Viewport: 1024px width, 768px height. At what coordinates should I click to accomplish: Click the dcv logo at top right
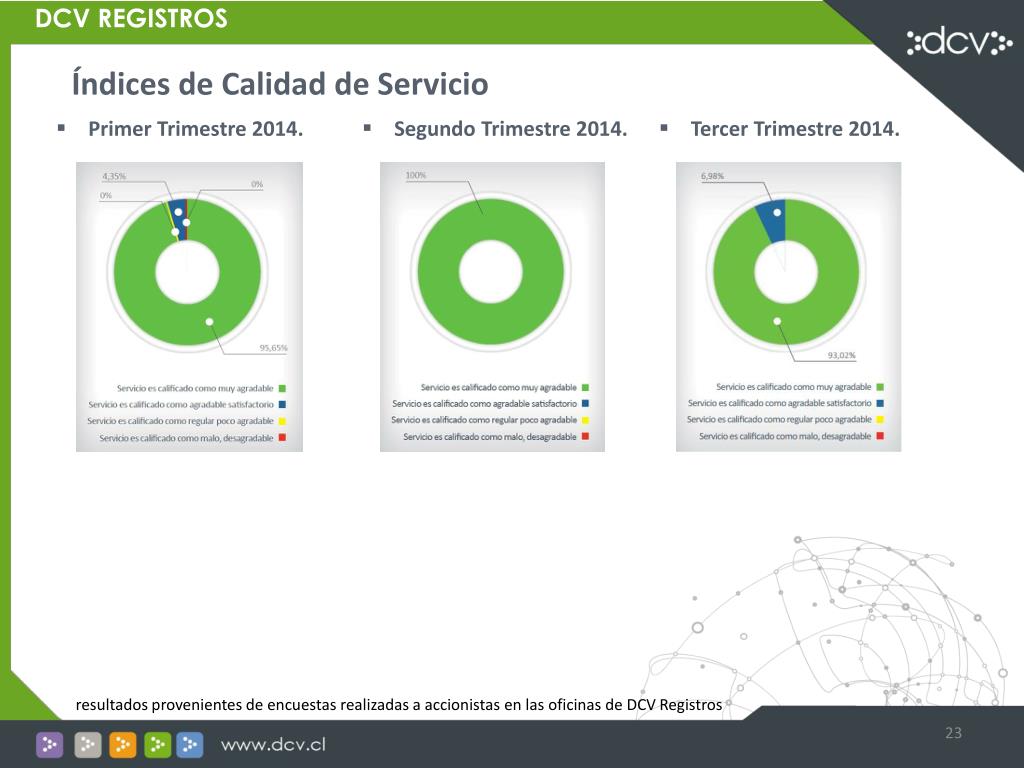tap(959, 42)
